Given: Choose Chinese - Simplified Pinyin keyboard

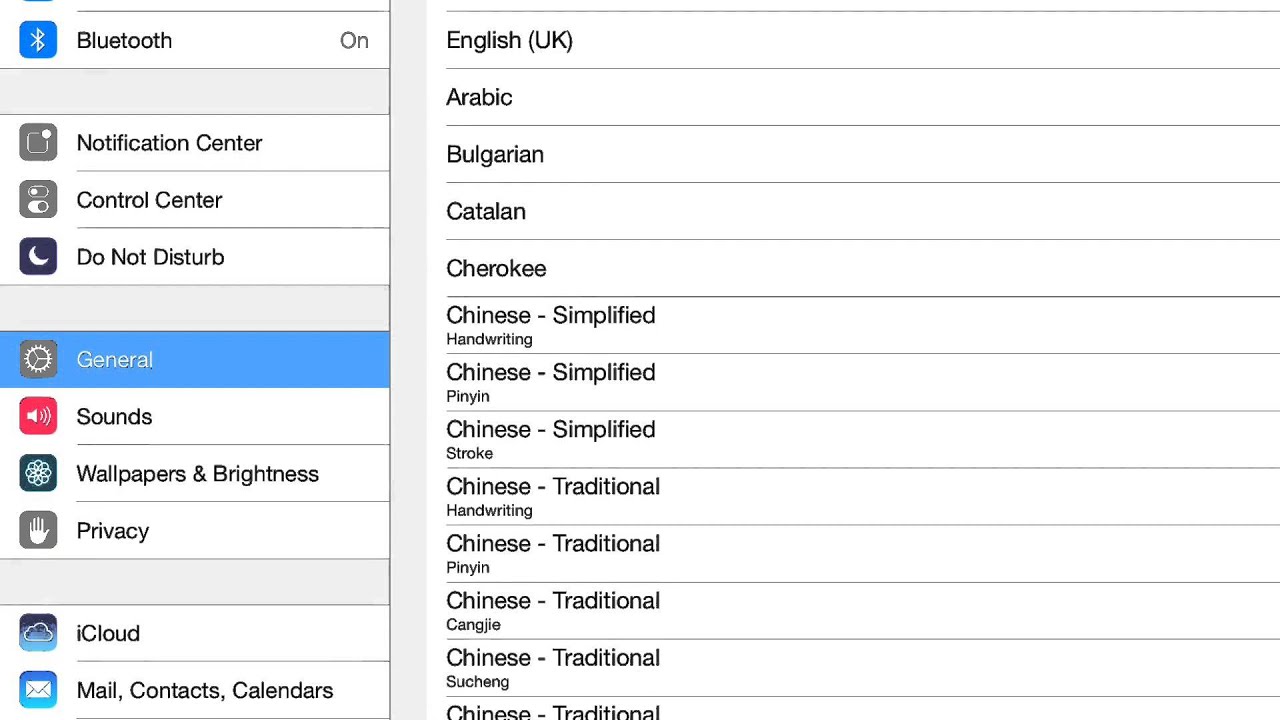Looking at the screenshot, I should pyautogui.click(x=853, y=382).
